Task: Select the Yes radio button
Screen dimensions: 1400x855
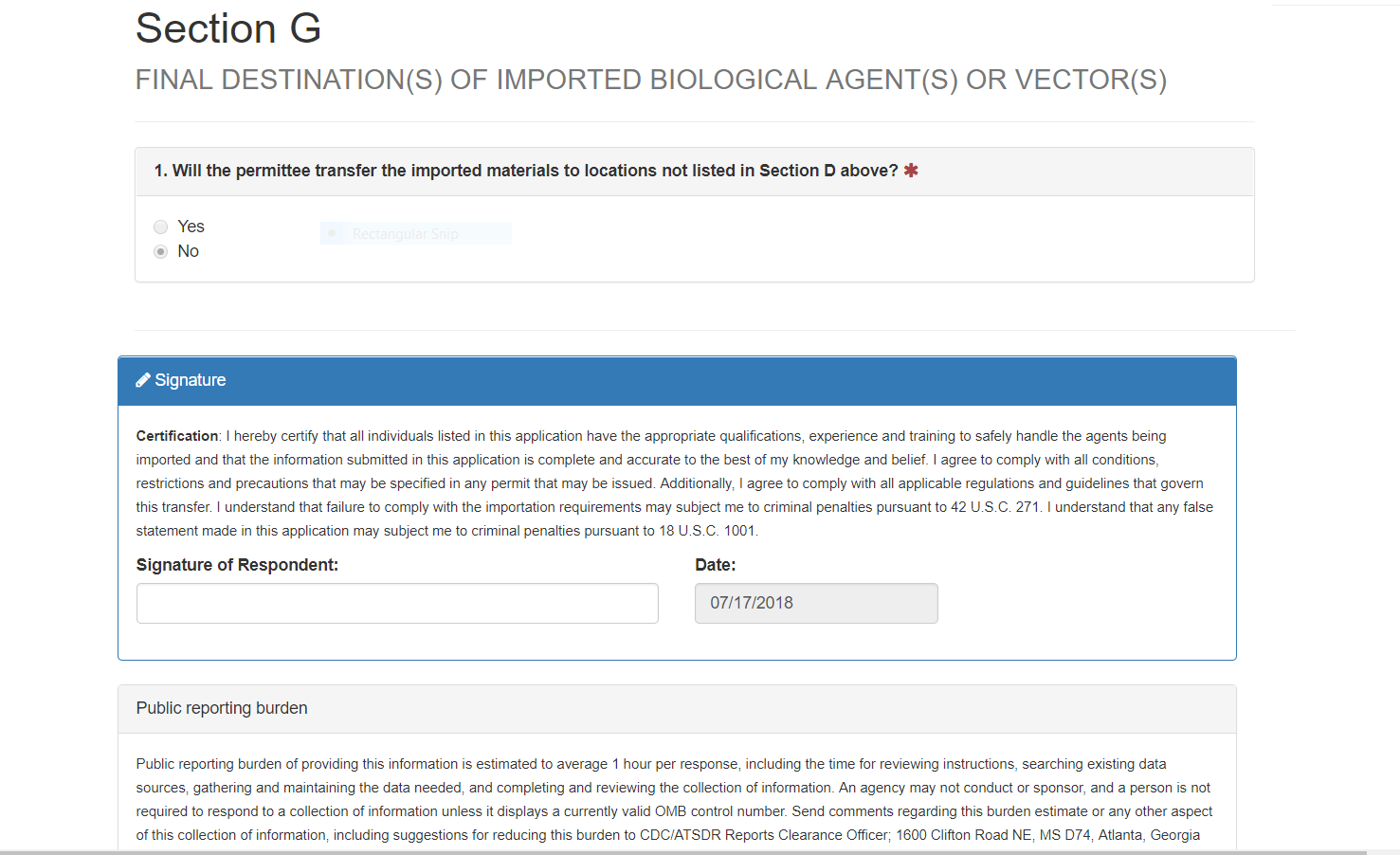Action: (x=161, y=227)
